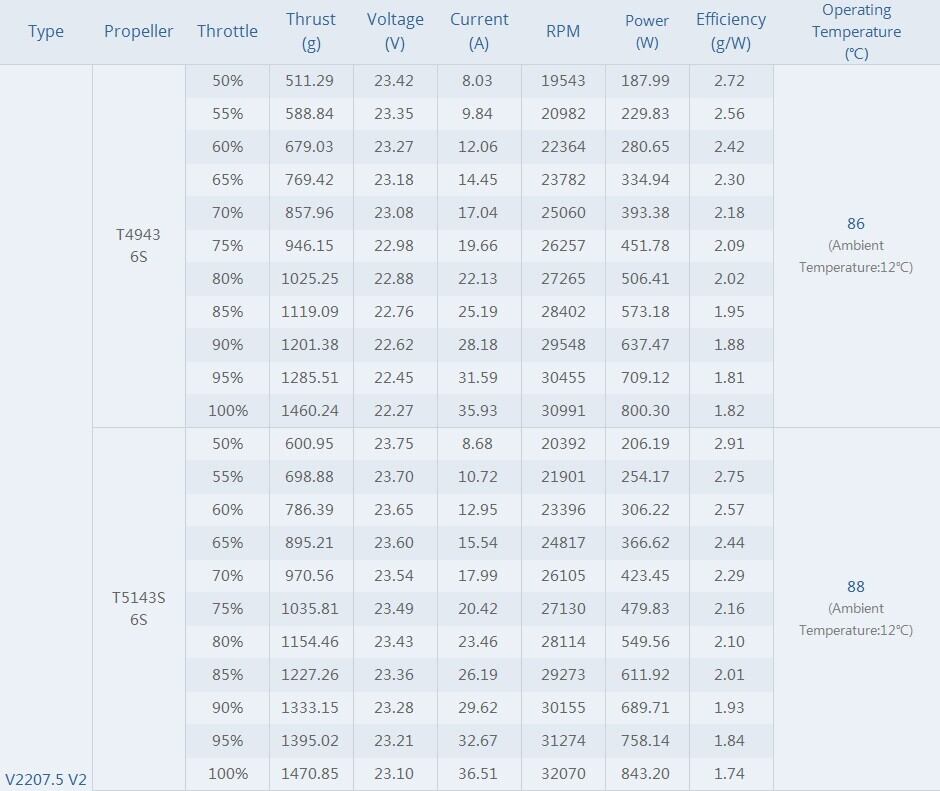Click the 86 operating temperature value
Viewport: 940px width, 791px height.
coord(855,224)
